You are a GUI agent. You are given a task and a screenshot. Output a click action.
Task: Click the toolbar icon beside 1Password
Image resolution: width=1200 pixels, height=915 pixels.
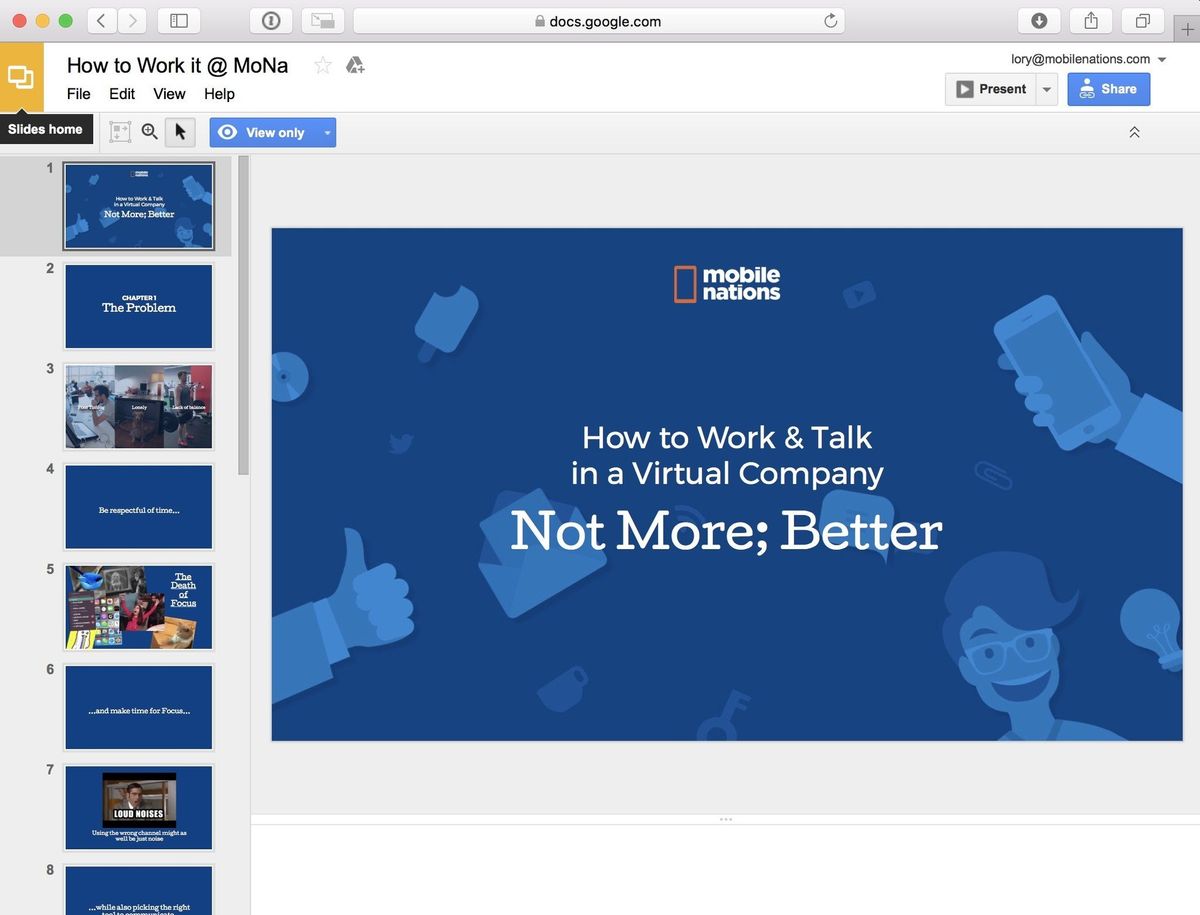click(x=322, y=20)
